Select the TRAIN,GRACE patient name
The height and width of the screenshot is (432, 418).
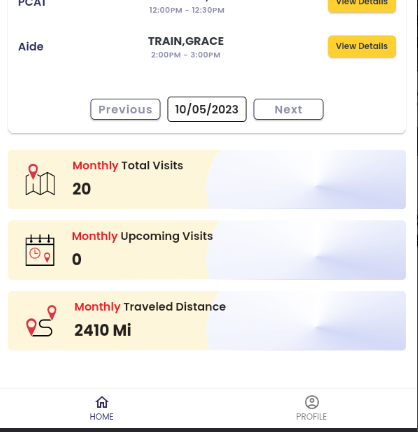tap(186, 41)
